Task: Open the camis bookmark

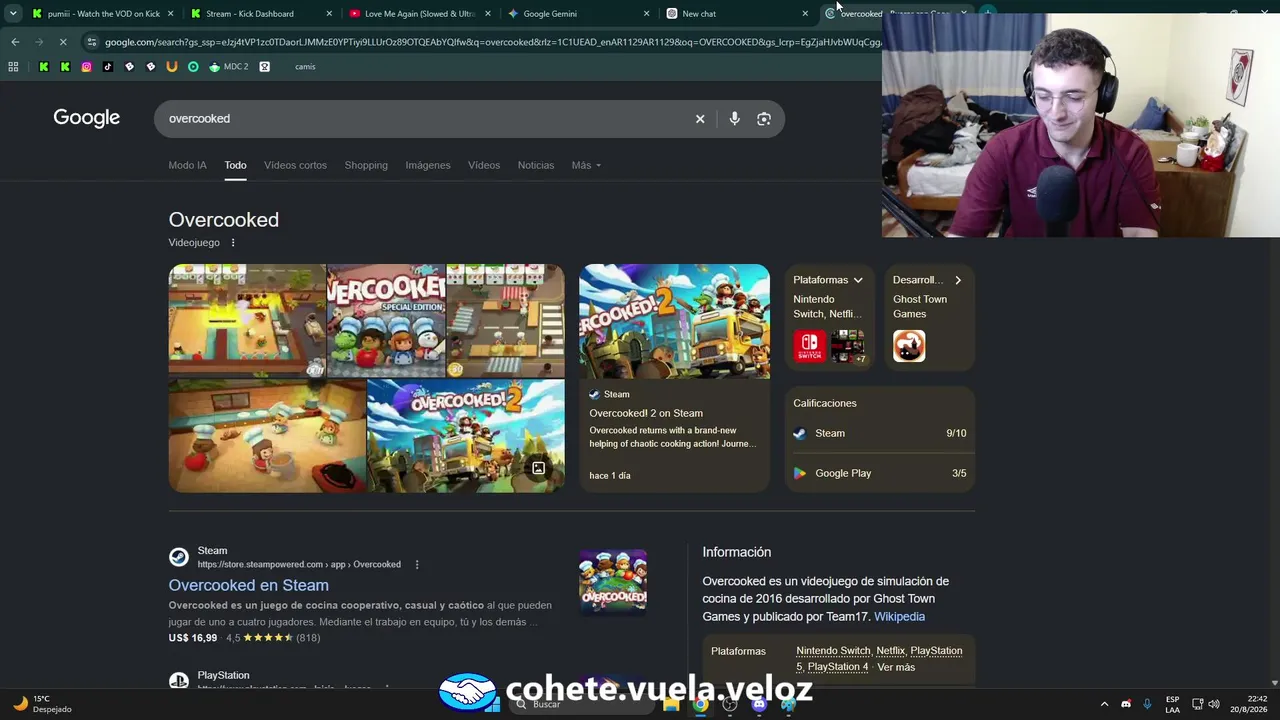Action: tap(305, 67)
